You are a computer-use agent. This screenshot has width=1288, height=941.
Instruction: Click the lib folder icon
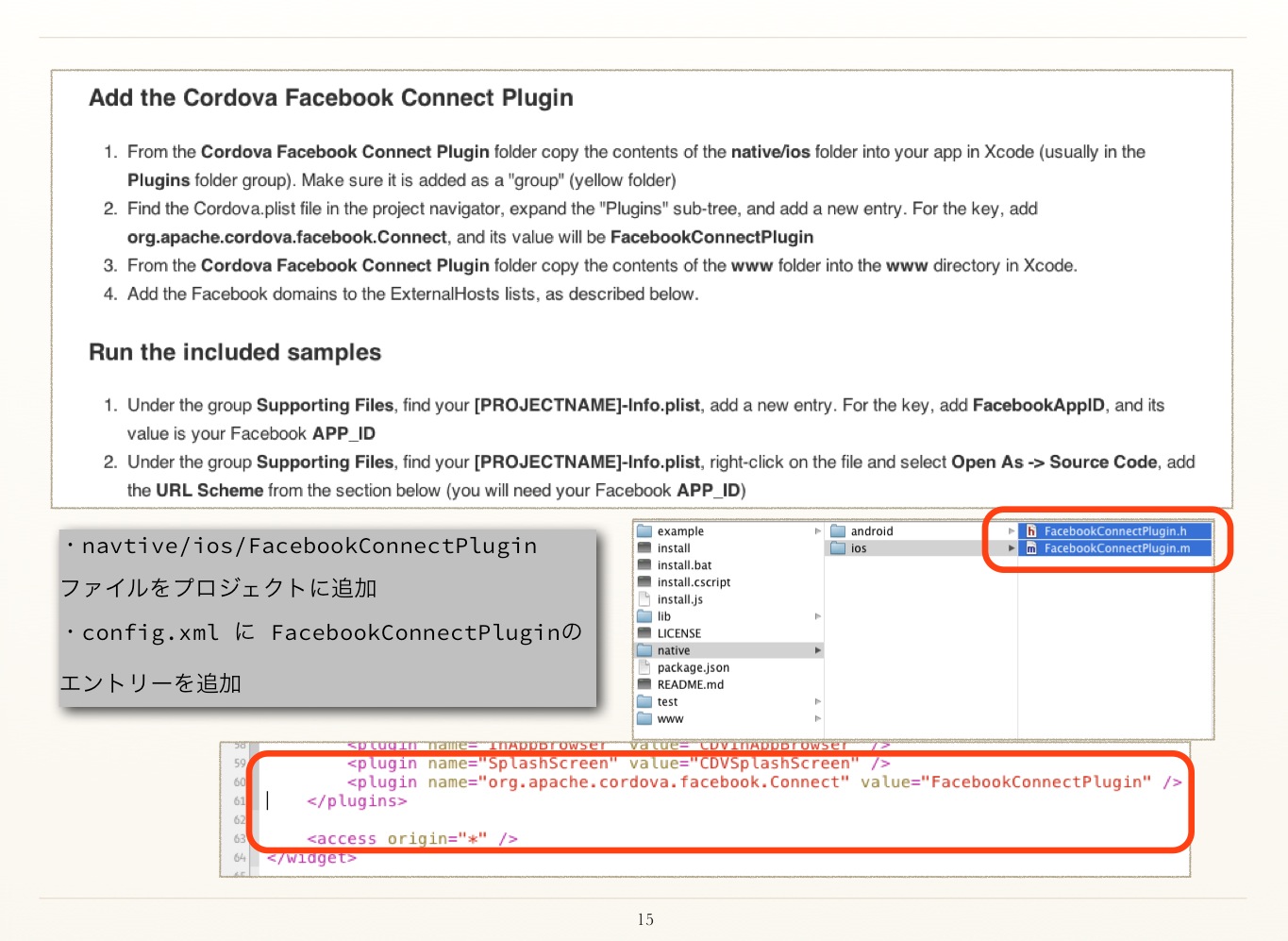[644, 616]
